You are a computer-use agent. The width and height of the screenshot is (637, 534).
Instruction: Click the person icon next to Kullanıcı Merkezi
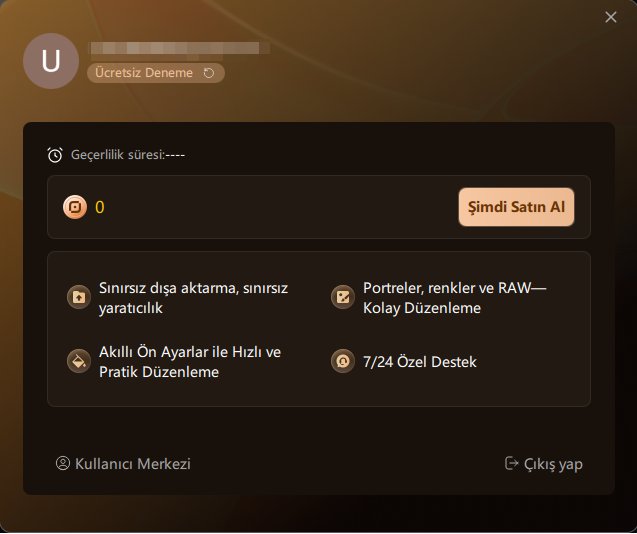coord(63,464)
